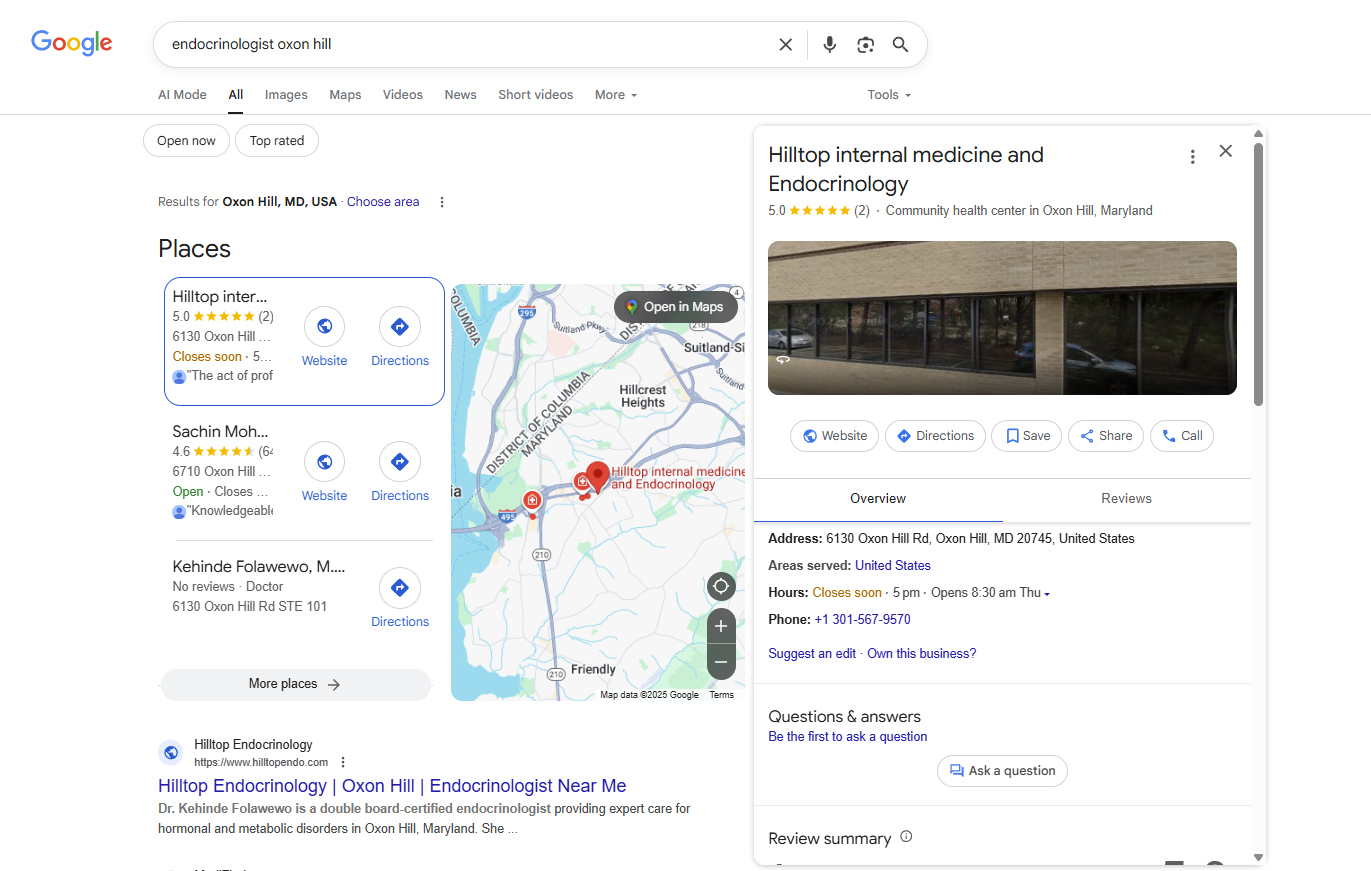Toggle the Open now filter chip
The width and height of the screenshot is (1371, 871).
coord(187,141)
